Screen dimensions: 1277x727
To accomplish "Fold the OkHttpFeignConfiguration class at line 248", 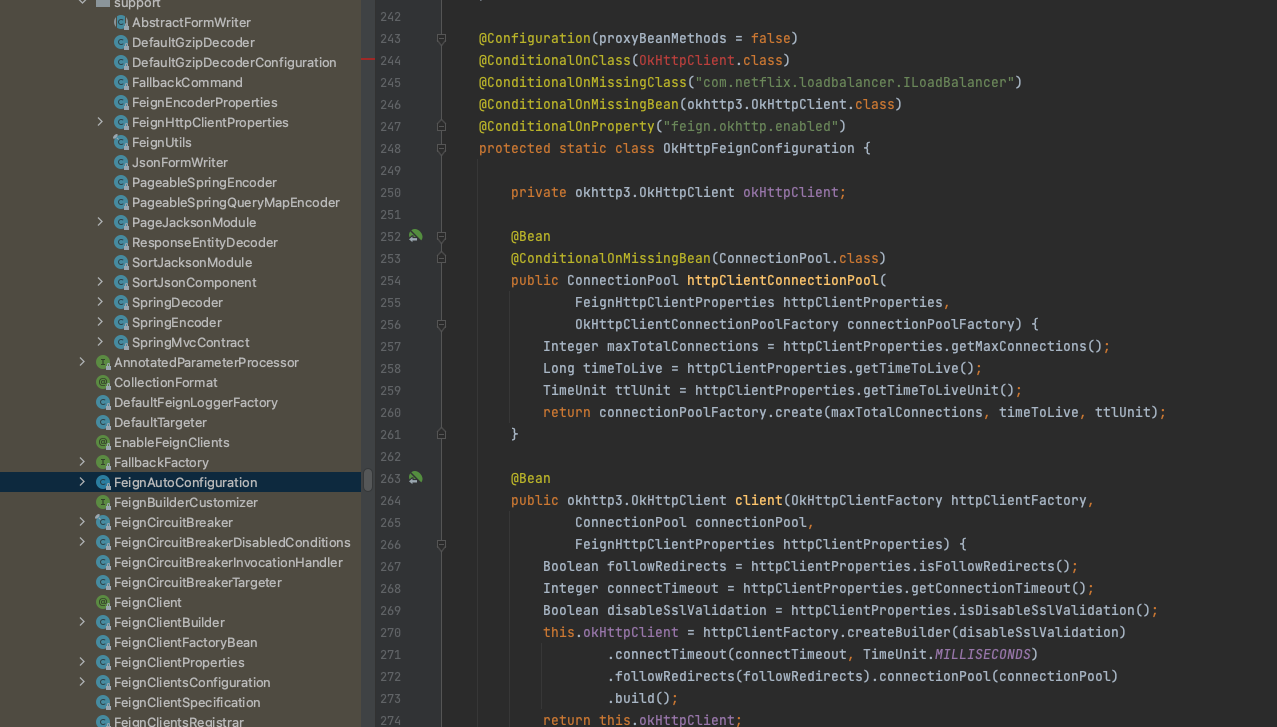I will click(441, 149).
